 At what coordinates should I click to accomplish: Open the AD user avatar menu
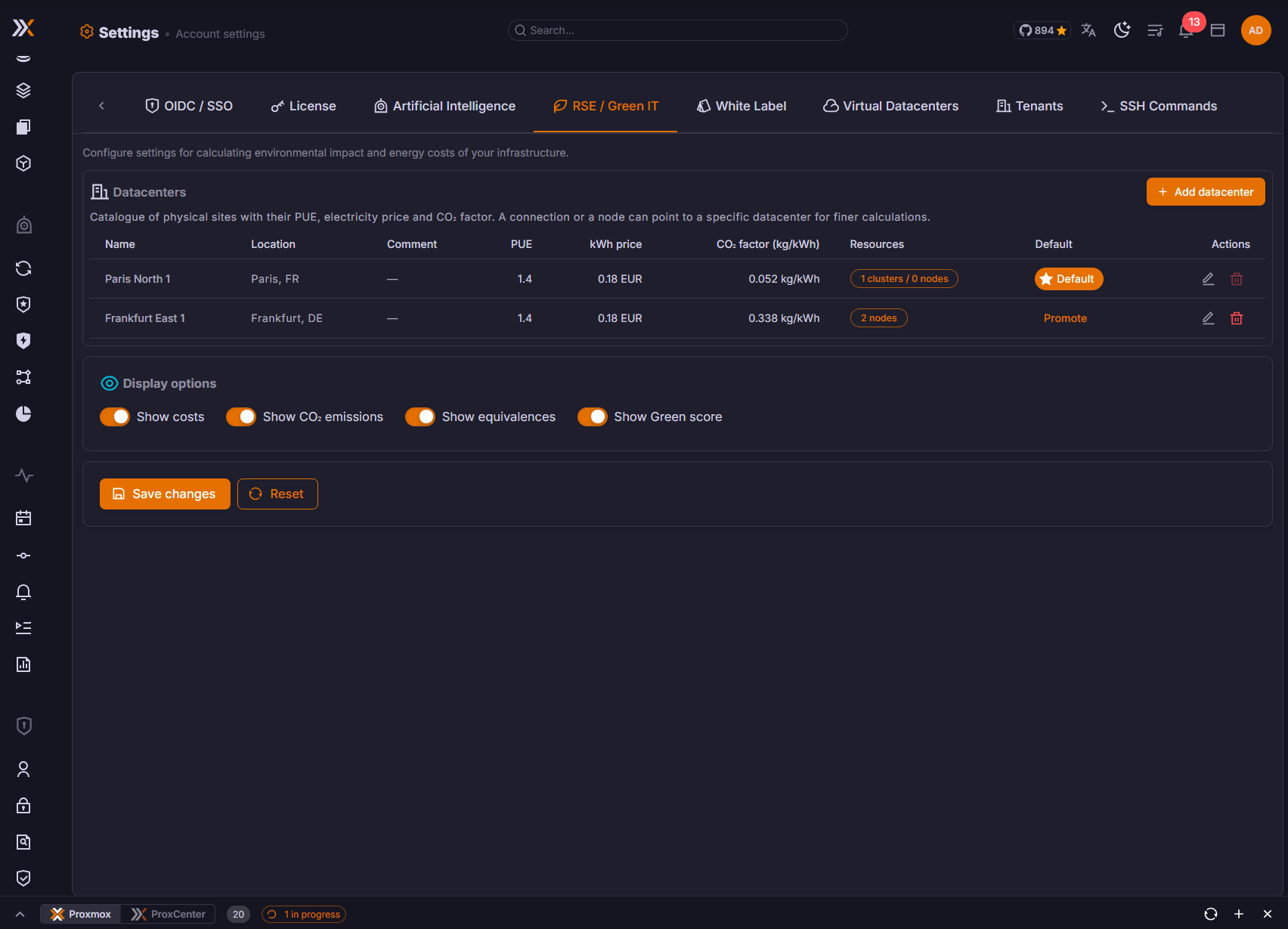pos(1255,30)
